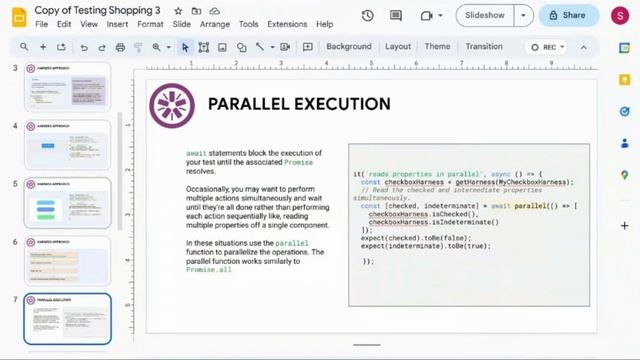Add a new slide plus icon

click(42, 47)
